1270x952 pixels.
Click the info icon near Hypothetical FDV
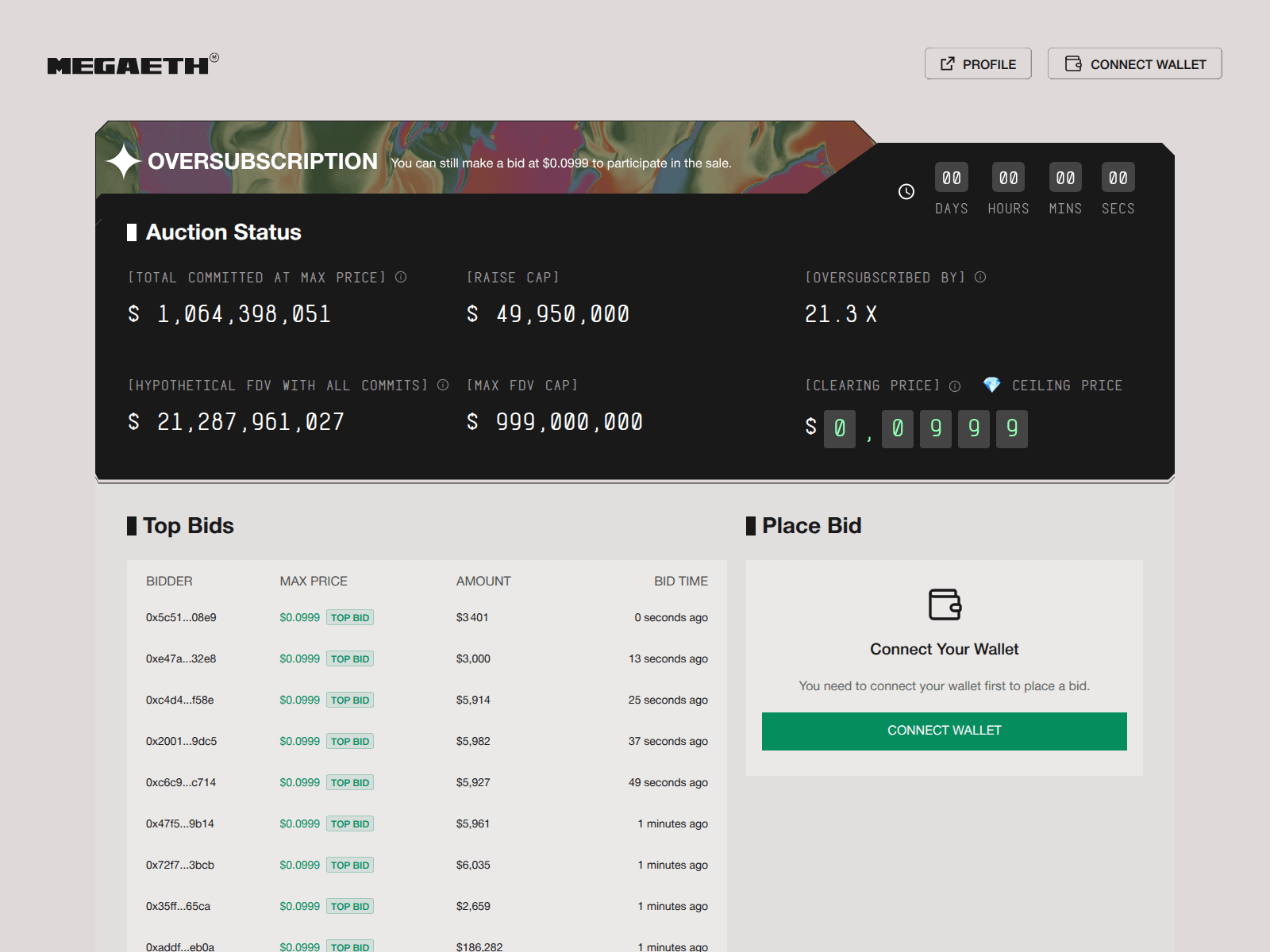pyautogui.click(x=442, y=385)
